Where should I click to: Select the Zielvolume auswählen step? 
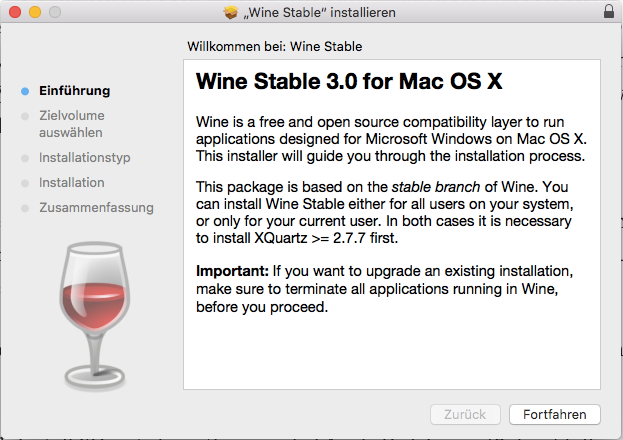(72, 124)
